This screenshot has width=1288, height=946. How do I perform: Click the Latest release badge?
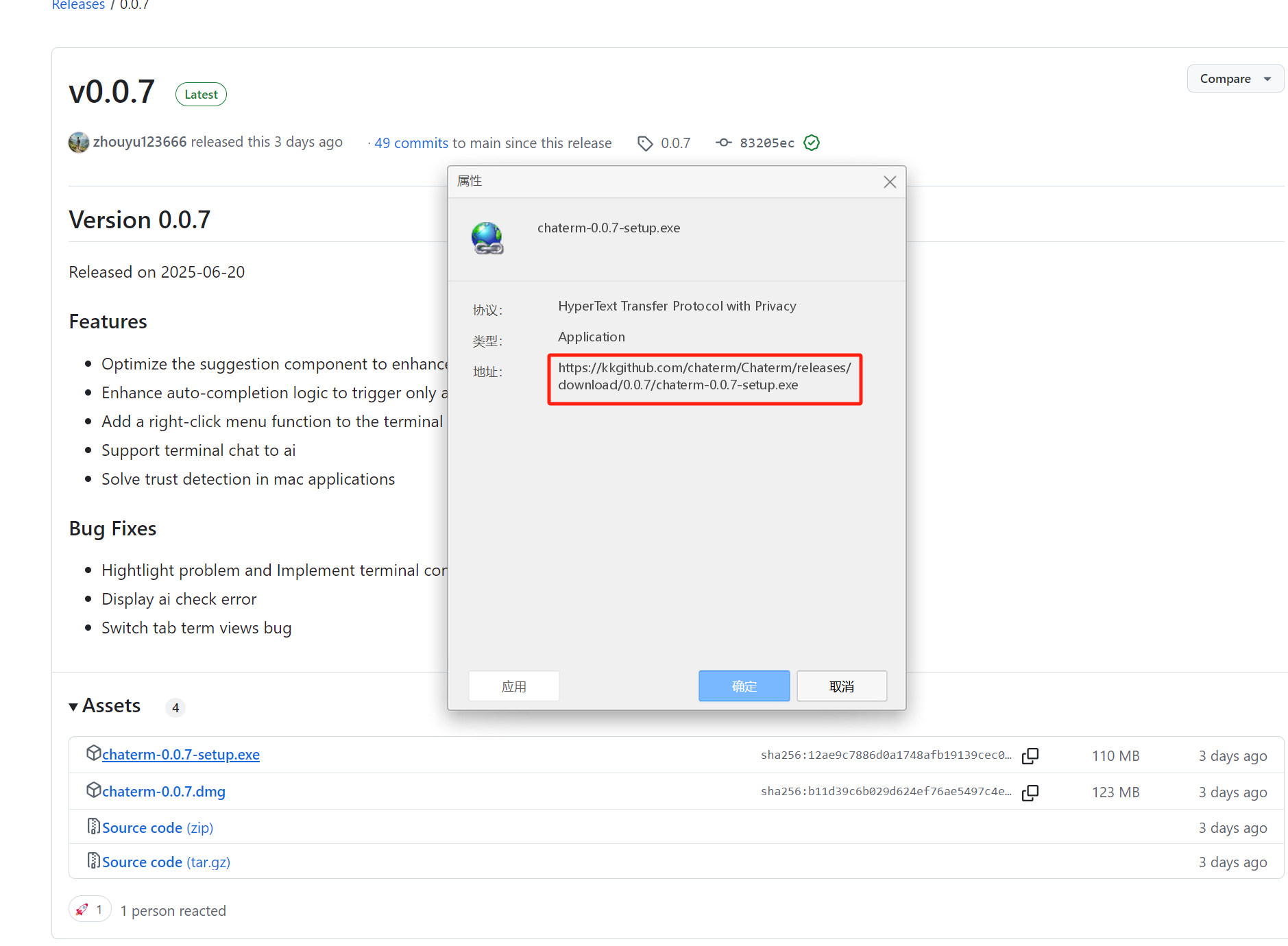coord(201,95)
